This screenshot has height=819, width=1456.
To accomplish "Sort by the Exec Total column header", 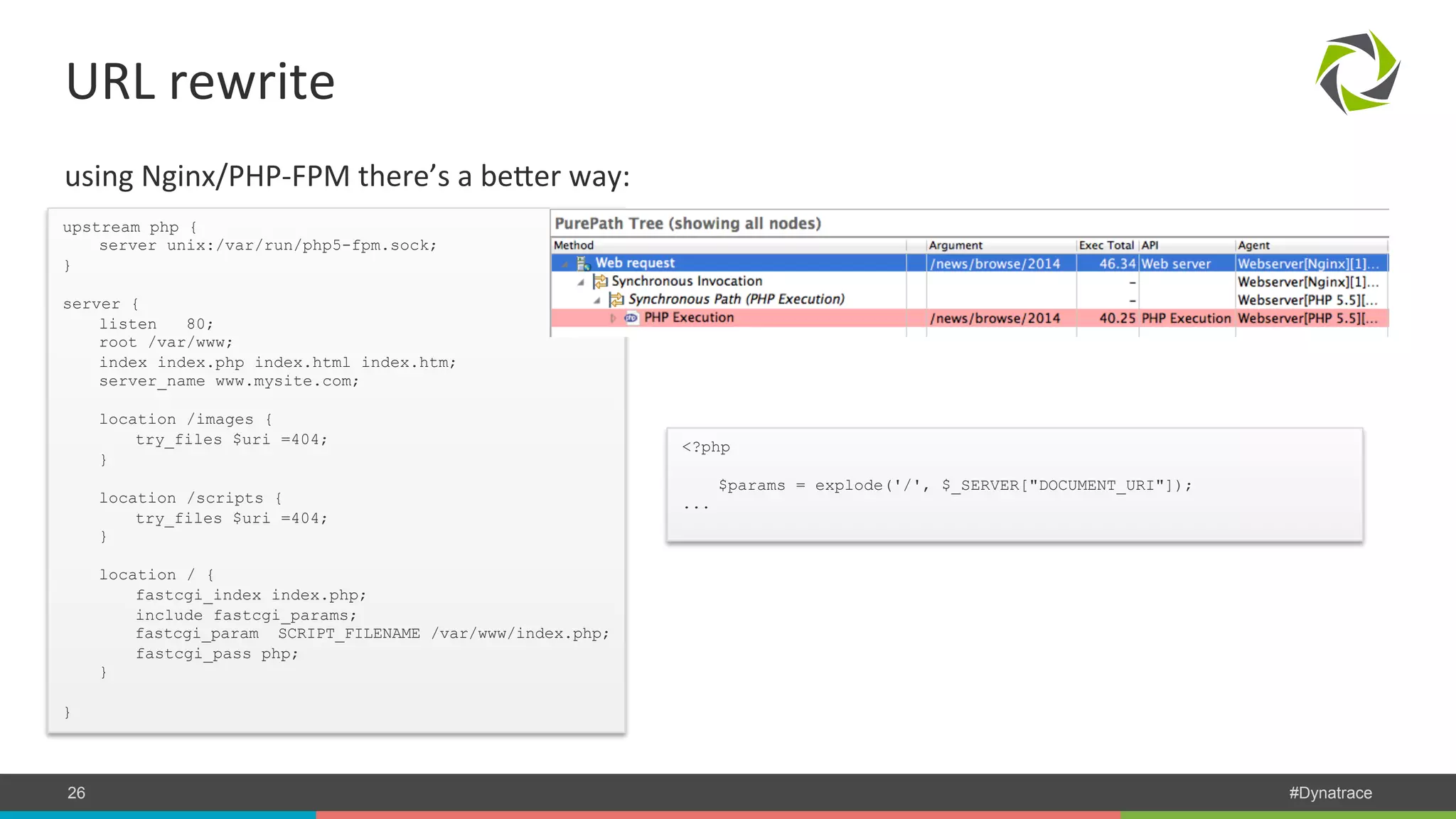I will [1107, 245].
